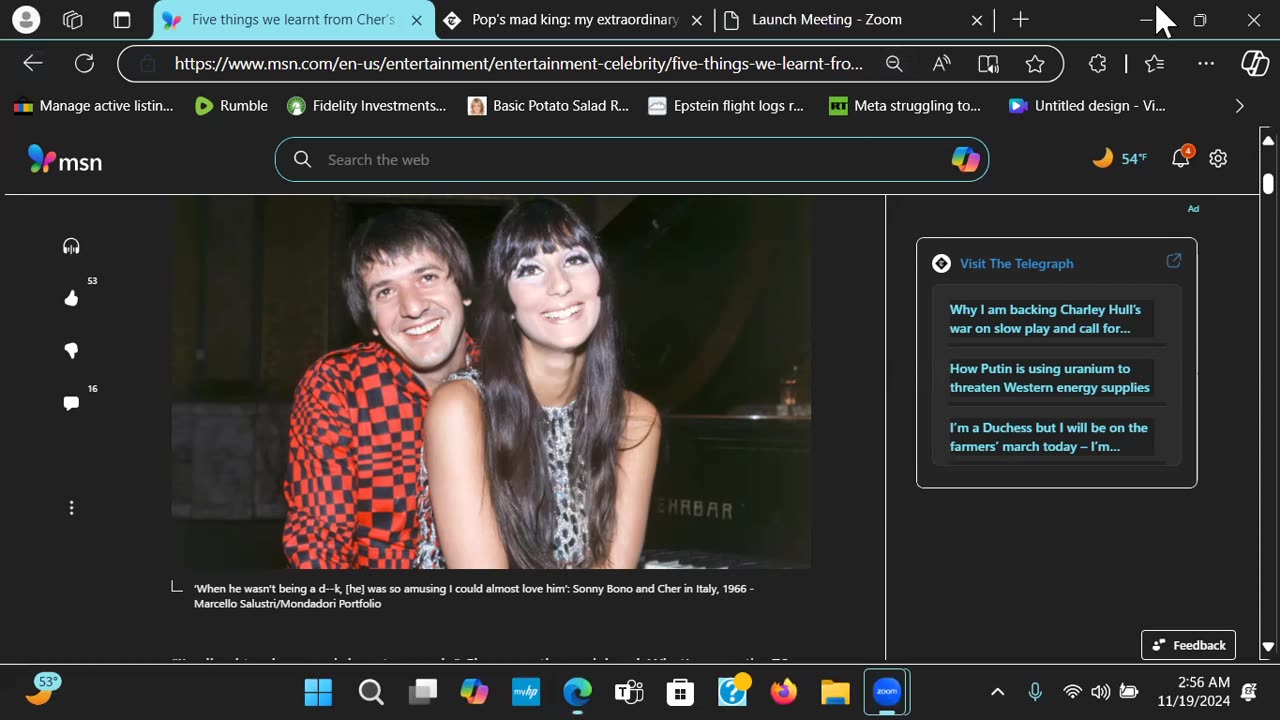This screenshot has height=720, width=1280.
Task: Open Manage active listings bookmark
Action: [x=93, y=105]
